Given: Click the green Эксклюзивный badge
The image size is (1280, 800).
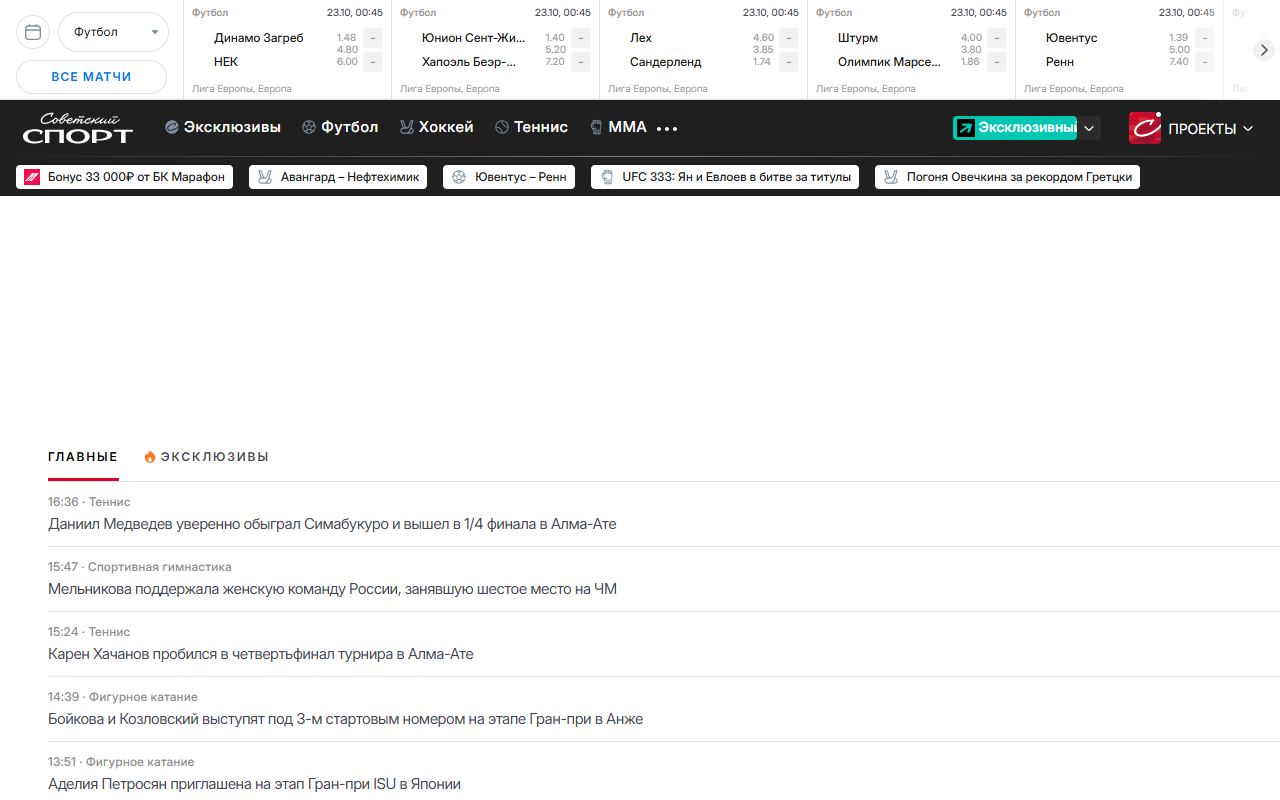Looking at the screenshot, I should tap(1015, 128).
